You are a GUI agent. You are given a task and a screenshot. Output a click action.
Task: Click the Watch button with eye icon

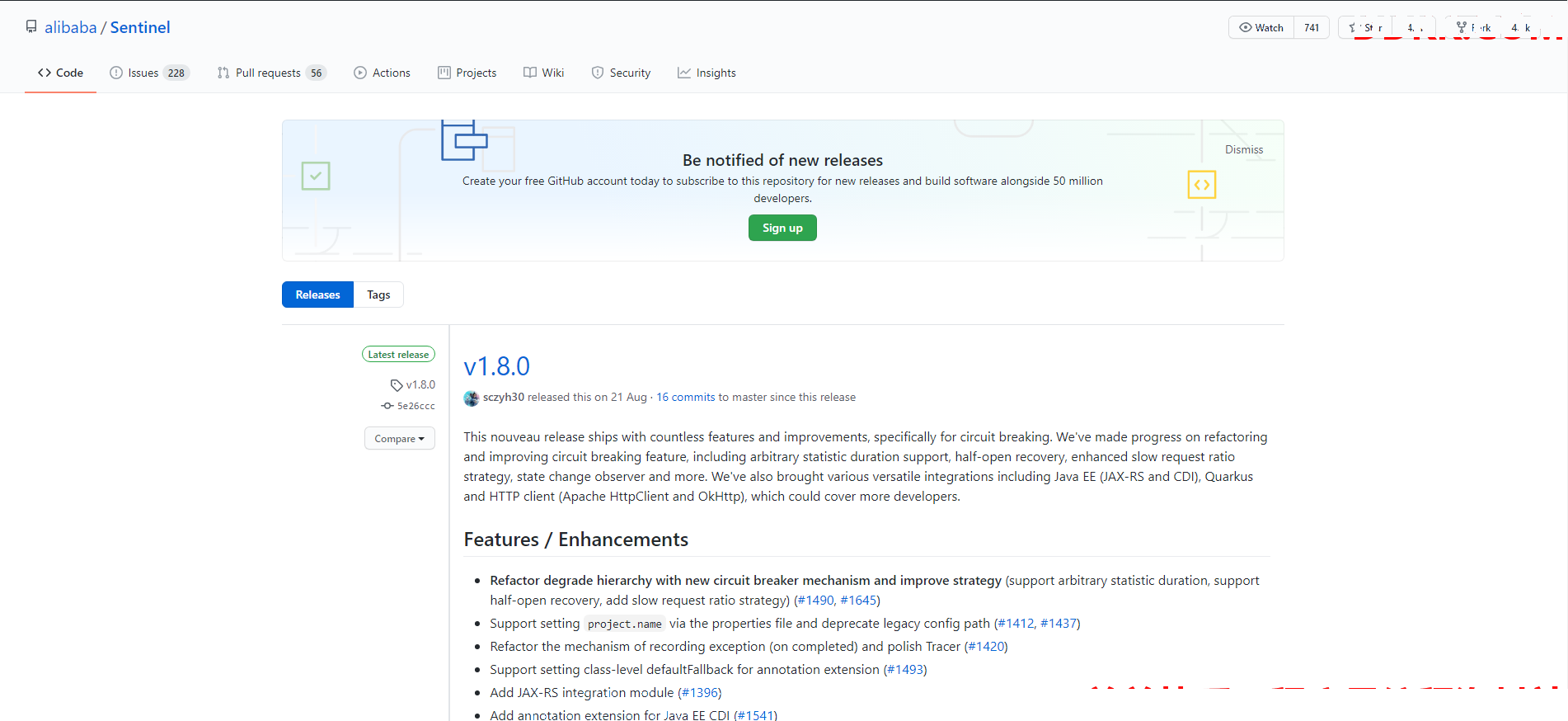[x=1261, y=27]
